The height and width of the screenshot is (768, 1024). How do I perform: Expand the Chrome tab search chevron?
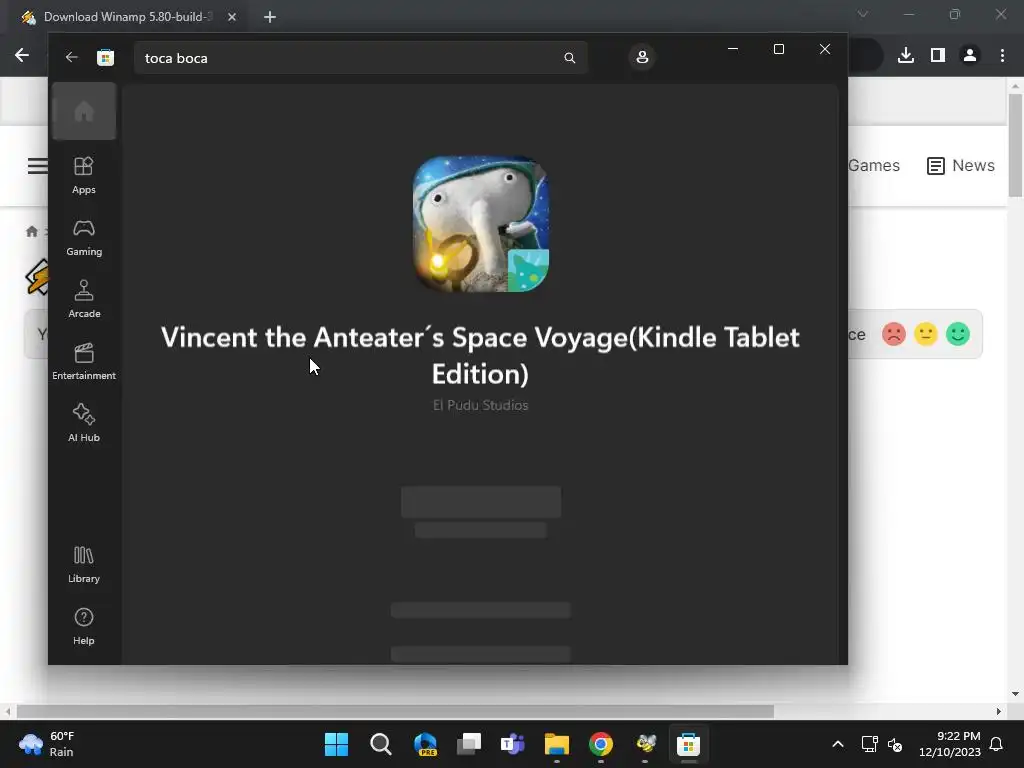pyautogui.click(x=863, y=14)
